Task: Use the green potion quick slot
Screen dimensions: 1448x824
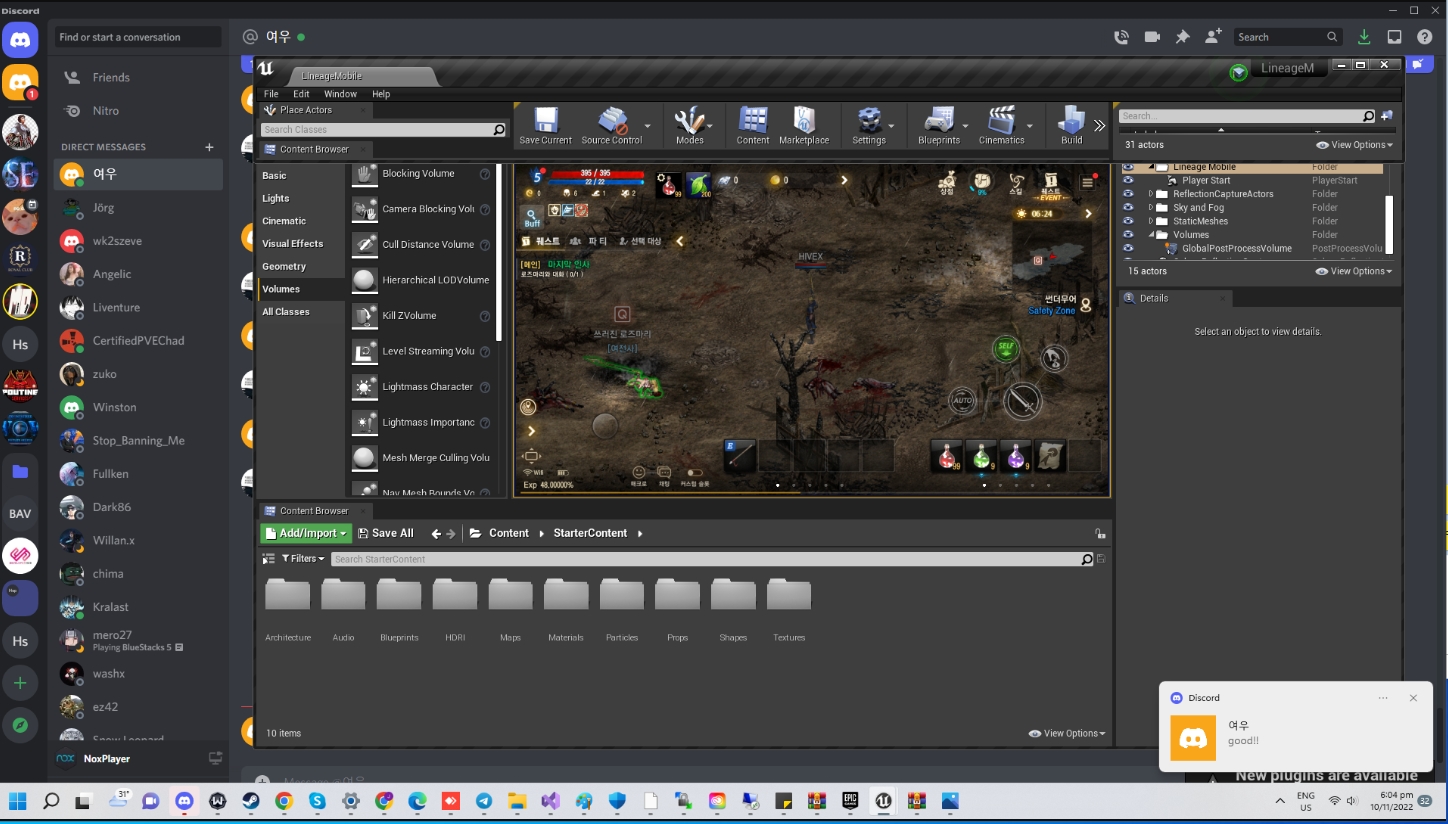Action: [x=982, y=455]
